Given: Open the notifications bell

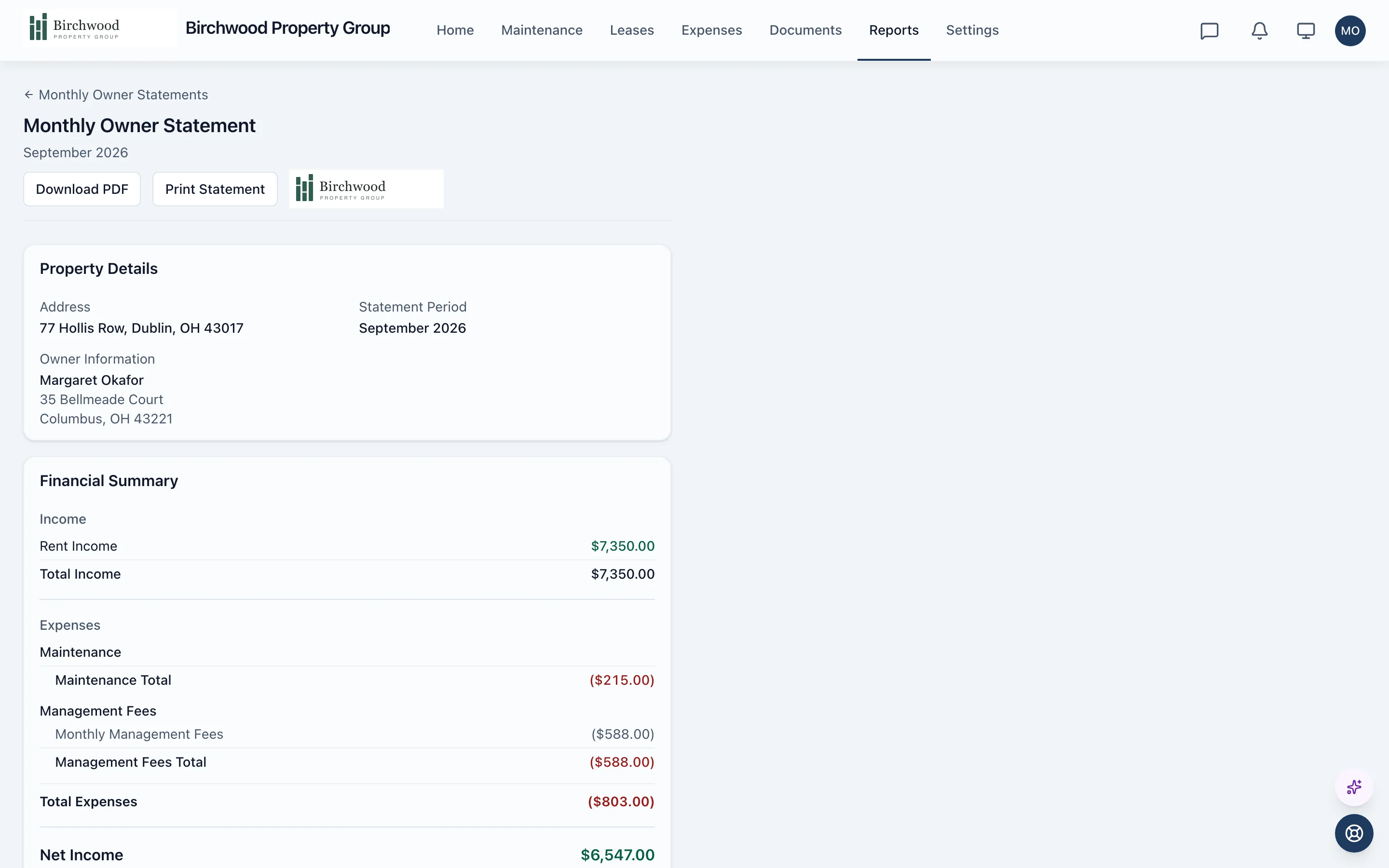Looking at the screenshot, I should [1259, 30].
